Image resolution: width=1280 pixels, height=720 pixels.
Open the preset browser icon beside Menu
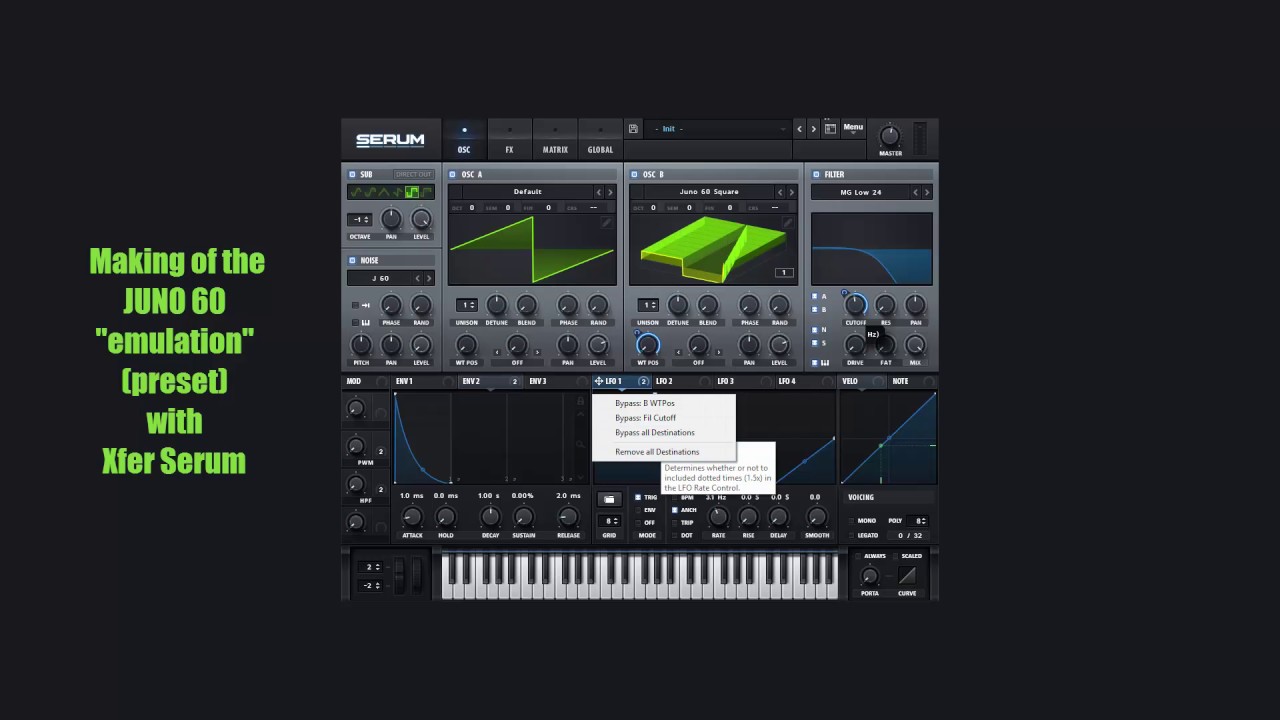pyautogui.click(x=830, y=129)
